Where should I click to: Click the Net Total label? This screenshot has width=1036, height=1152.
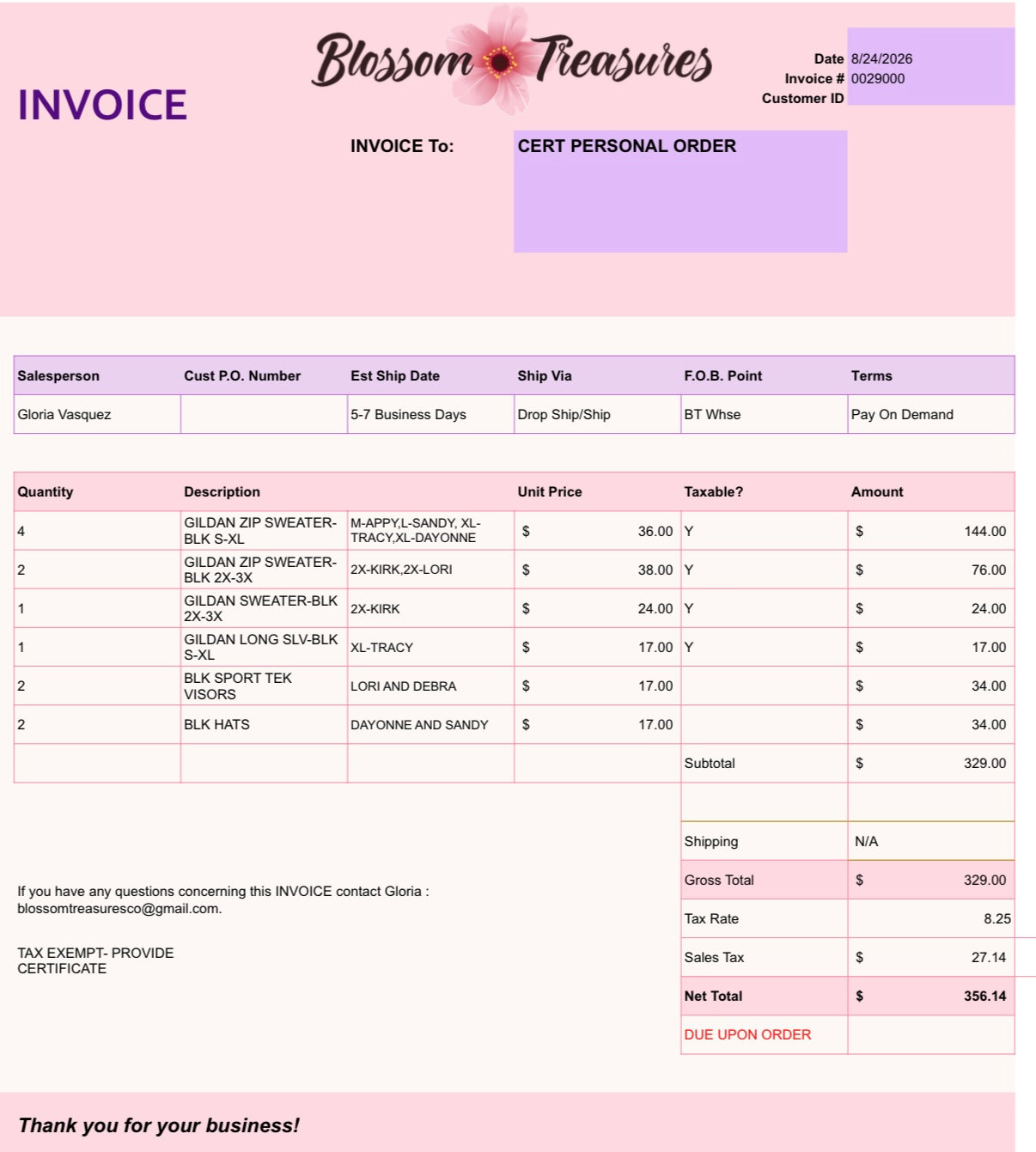(x=713, y=996)
